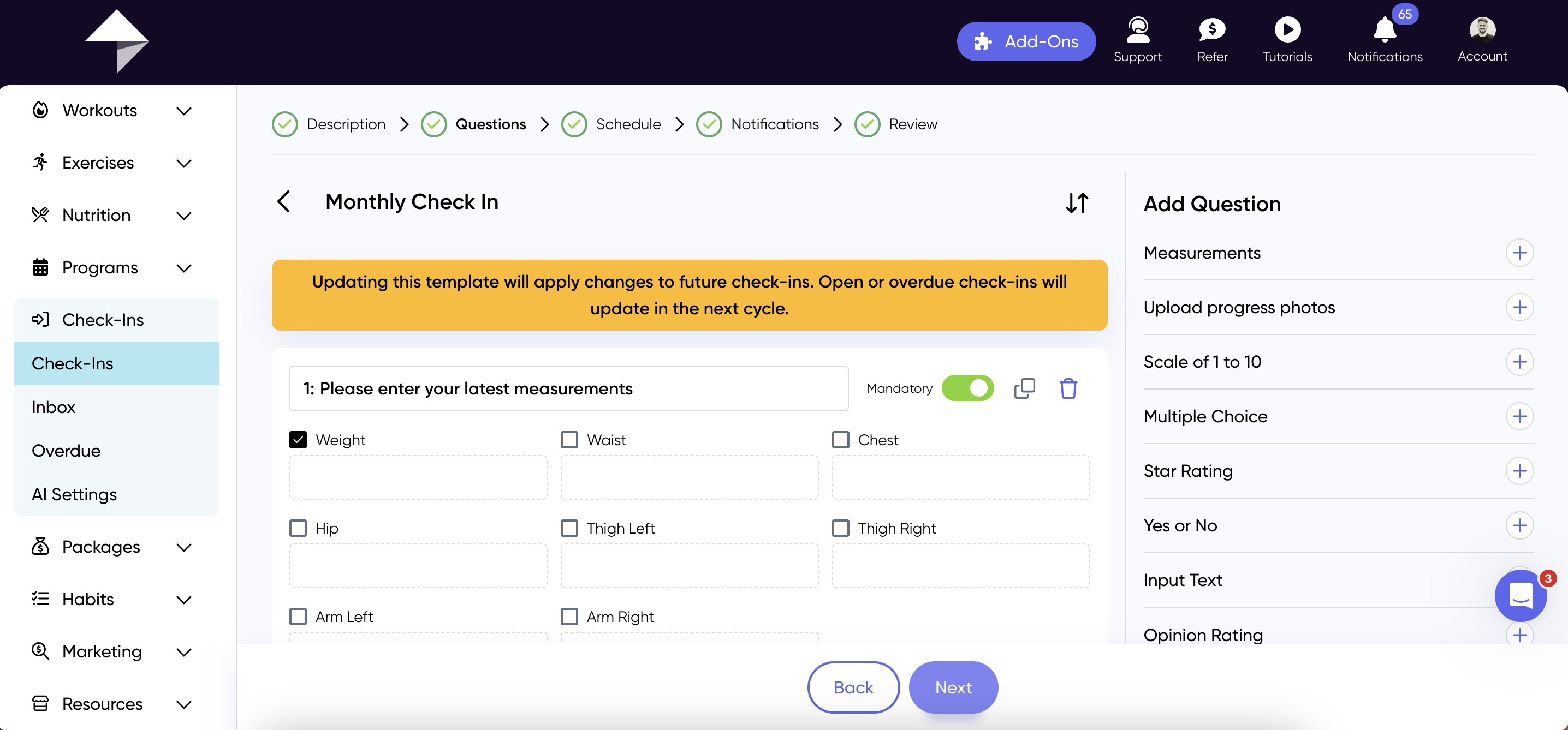This screenshot has width=1568, height=730.
Task: Collapse the Check-Ins sidebar section
Action: pos(116,319)
